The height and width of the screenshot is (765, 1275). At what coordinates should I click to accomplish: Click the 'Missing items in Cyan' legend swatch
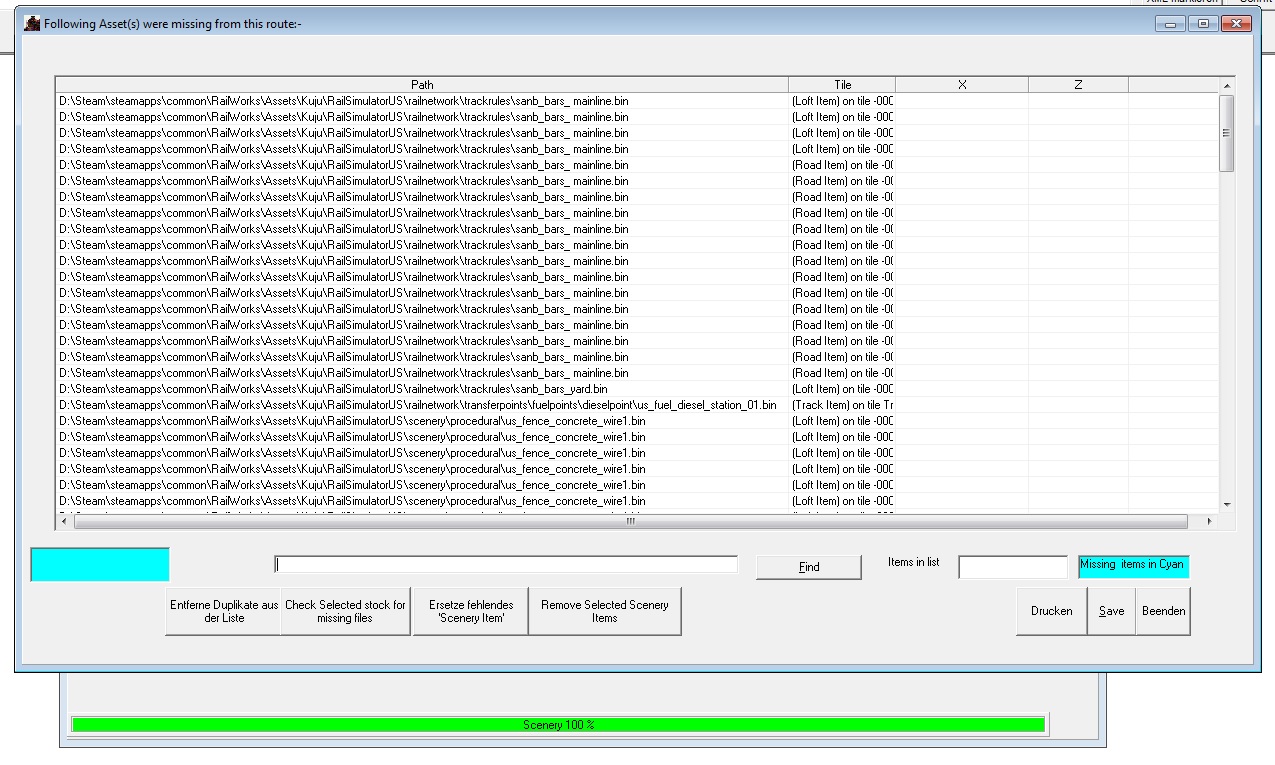(x=1134, y=565)
